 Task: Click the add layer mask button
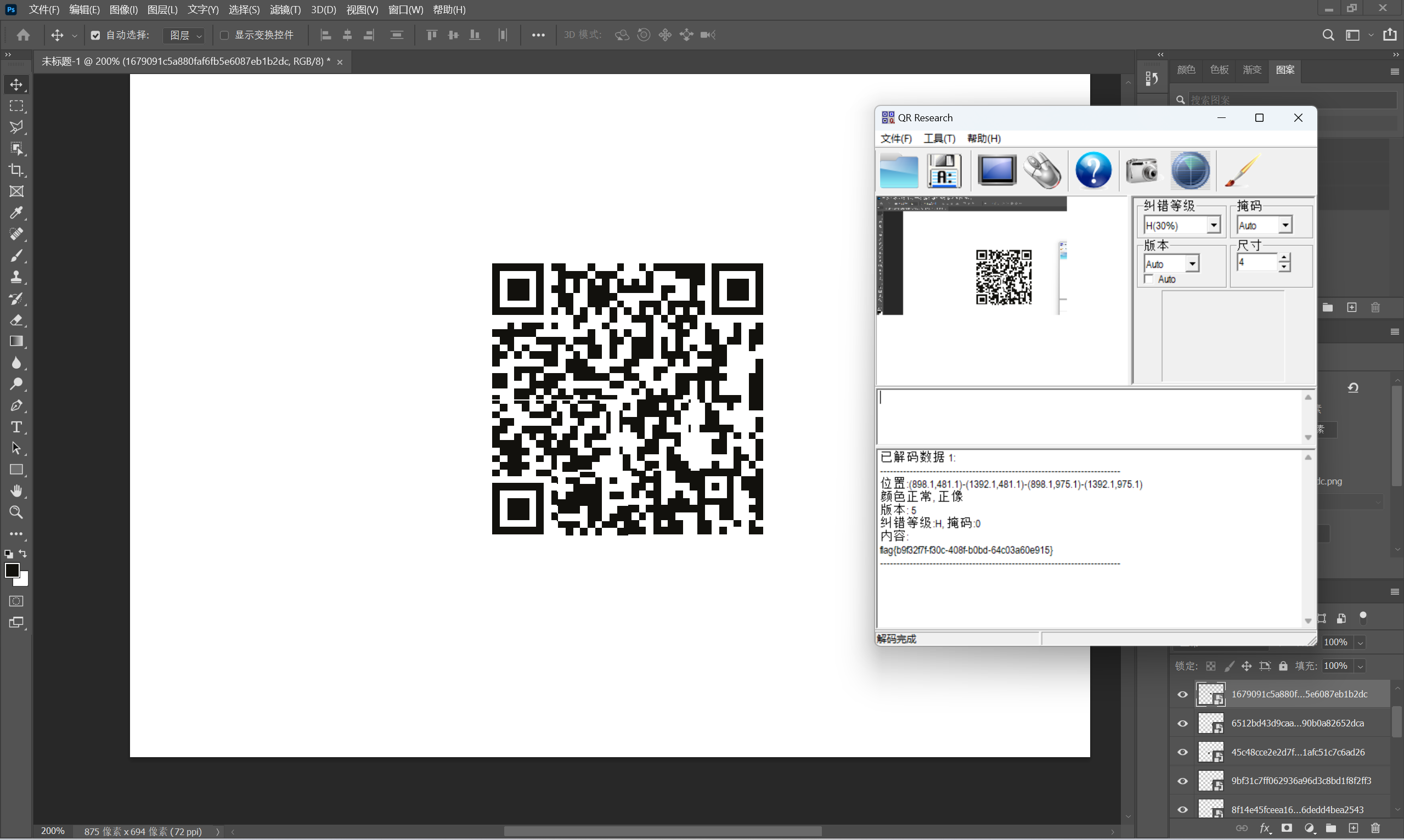coord(1287,828)
